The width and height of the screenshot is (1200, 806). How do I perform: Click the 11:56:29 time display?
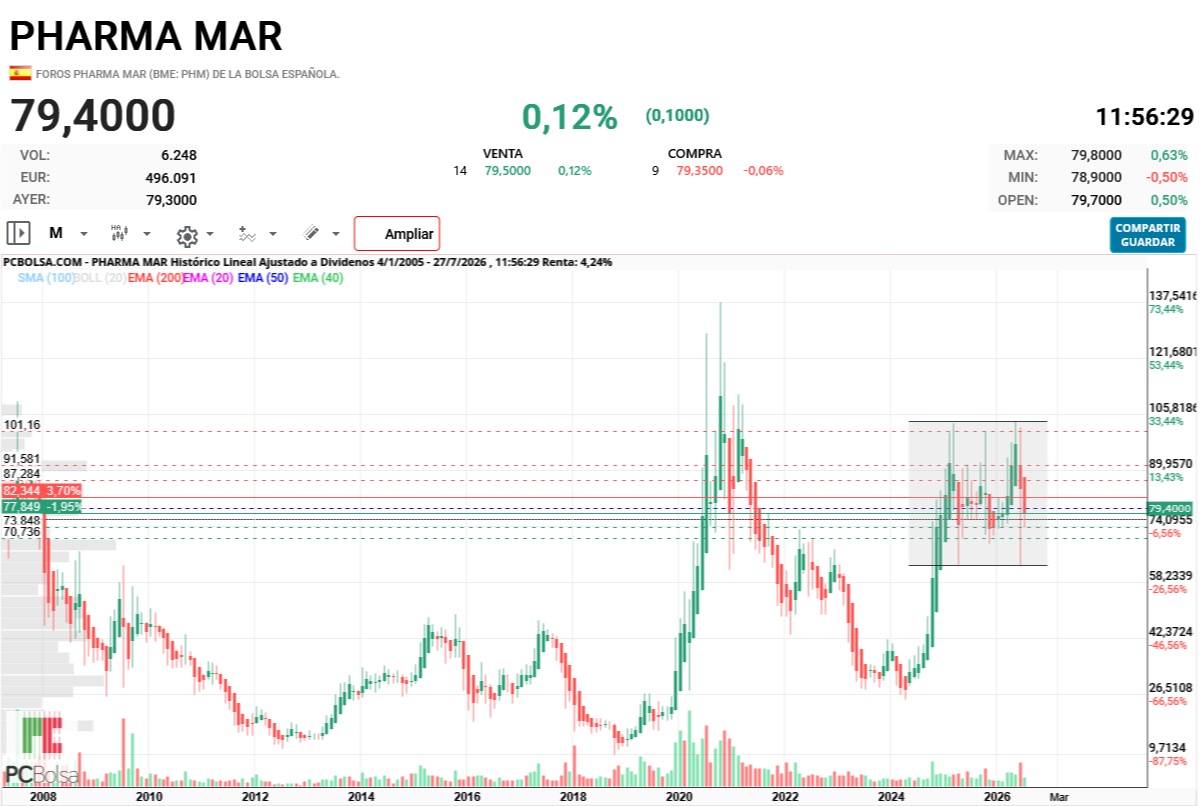pos(1145,116)
